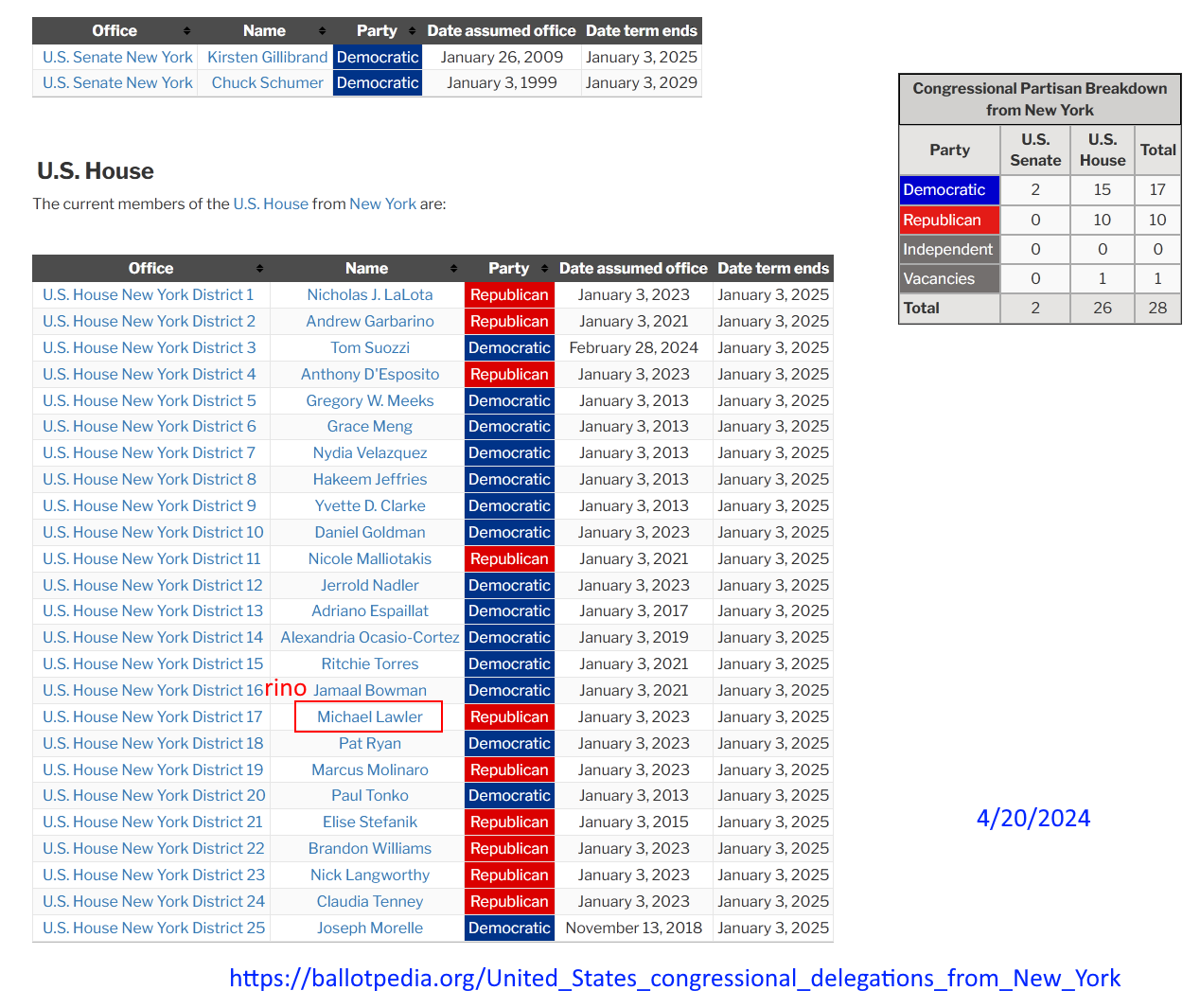
Task: Open Michael Lawler's page
Action: tap(370, 717)
